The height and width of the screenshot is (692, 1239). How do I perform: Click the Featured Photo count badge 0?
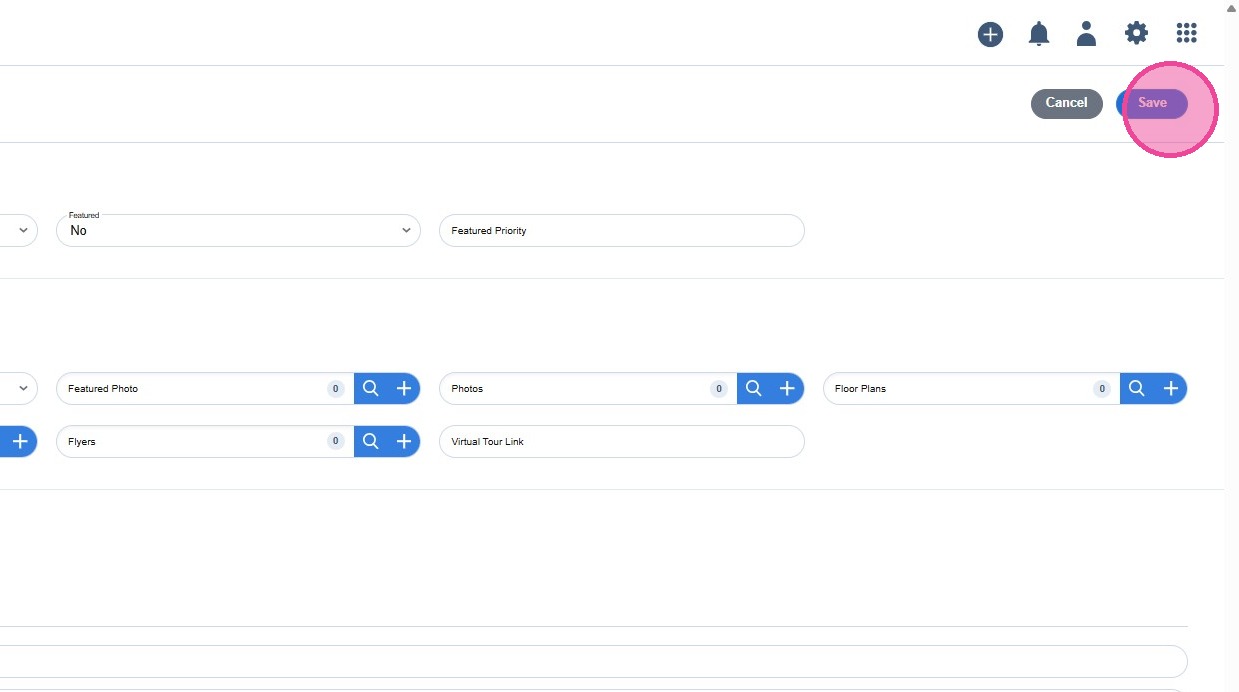tap(336, 389)
